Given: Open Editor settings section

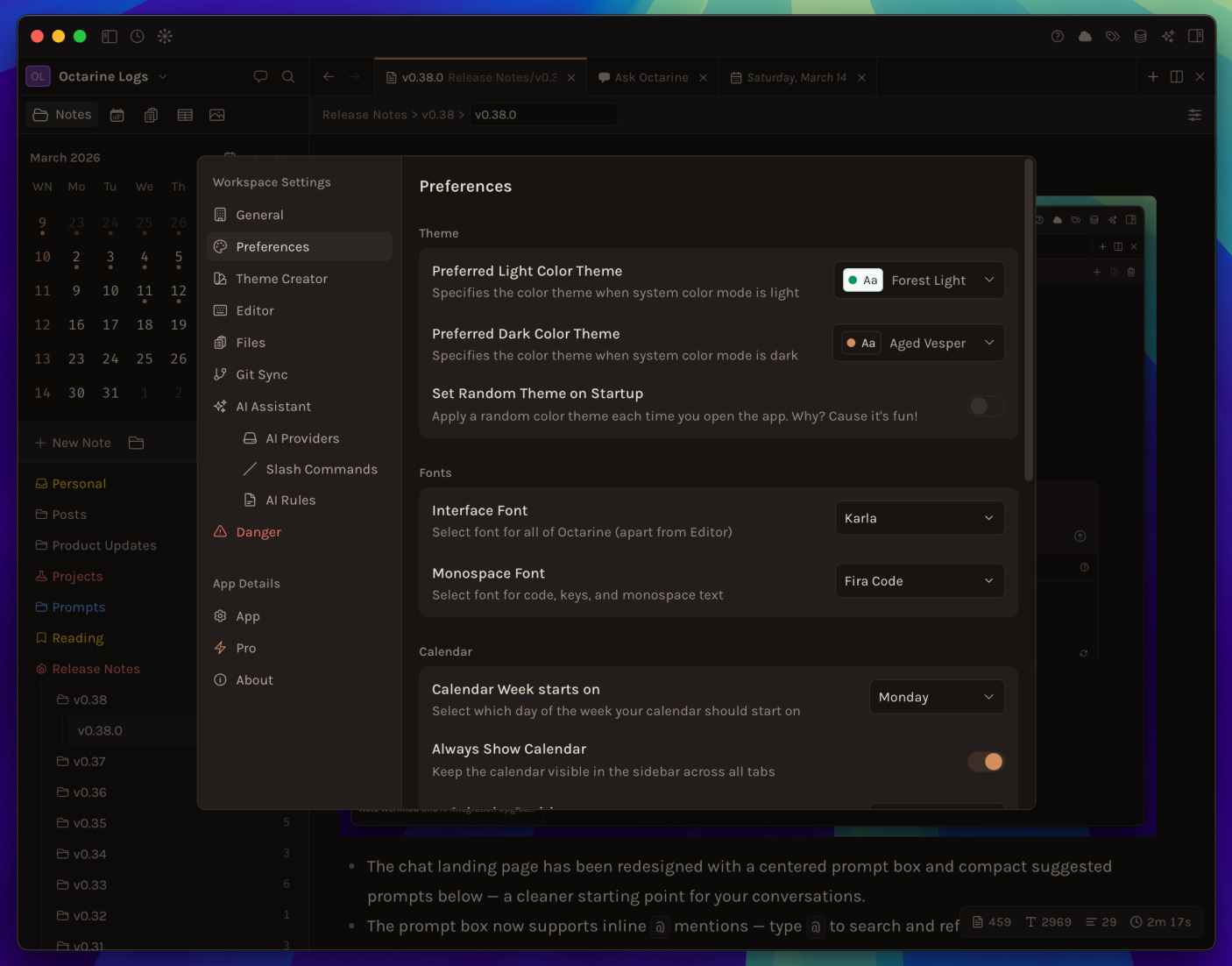Looking at the screenshot, I should (300, 310).
